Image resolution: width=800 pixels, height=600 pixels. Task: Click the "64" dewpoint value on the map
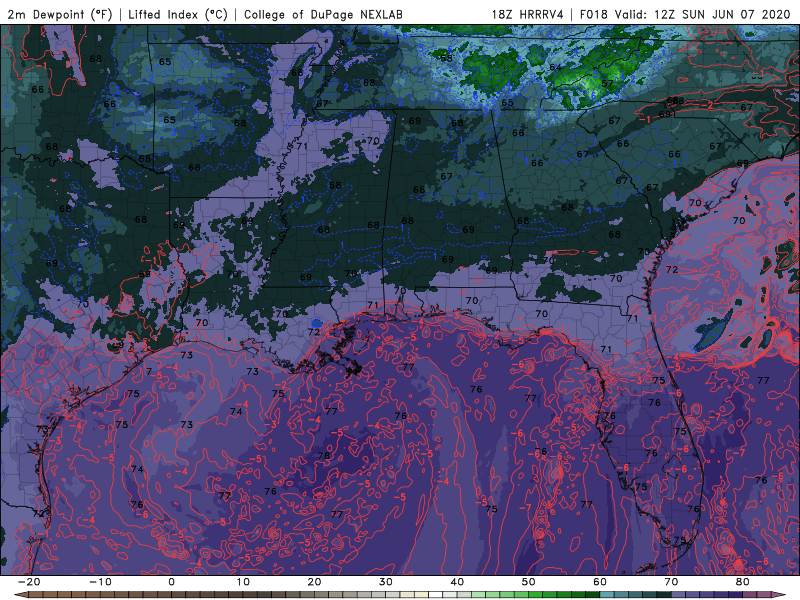click(555, 67)
